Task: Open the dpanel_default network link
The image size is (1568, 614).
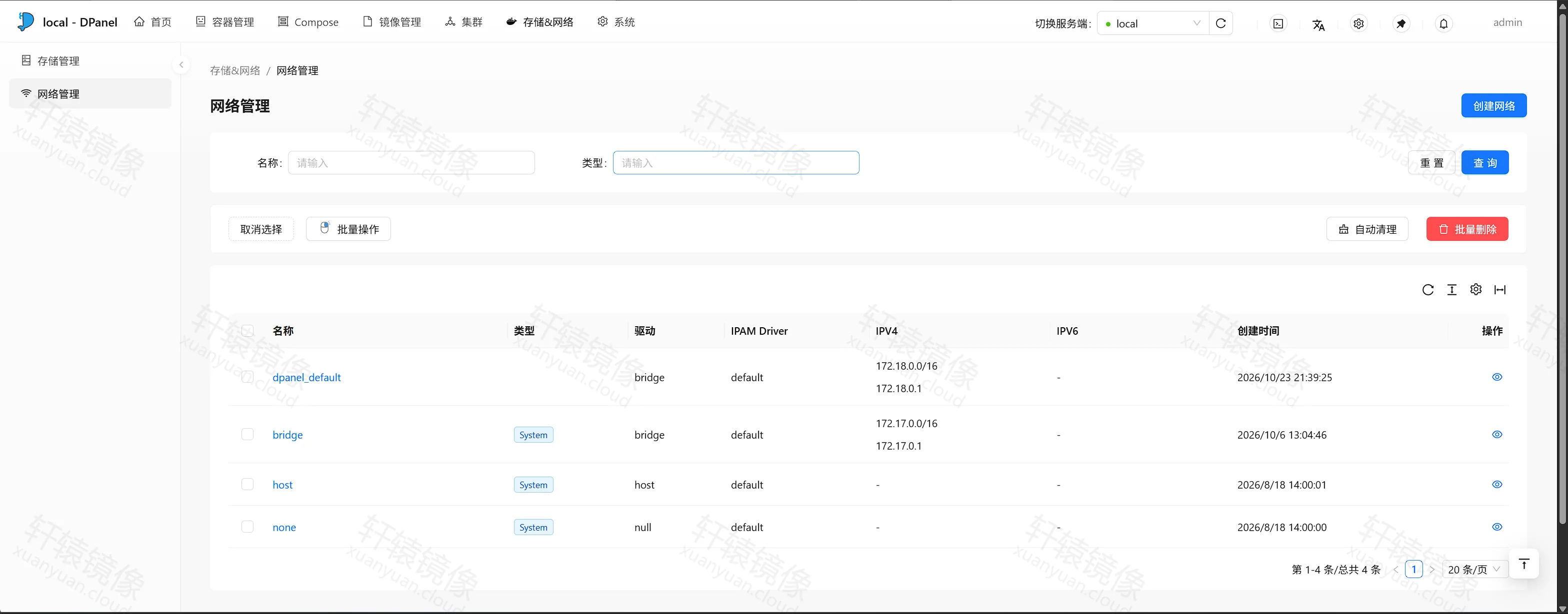Action: (307, 378)
